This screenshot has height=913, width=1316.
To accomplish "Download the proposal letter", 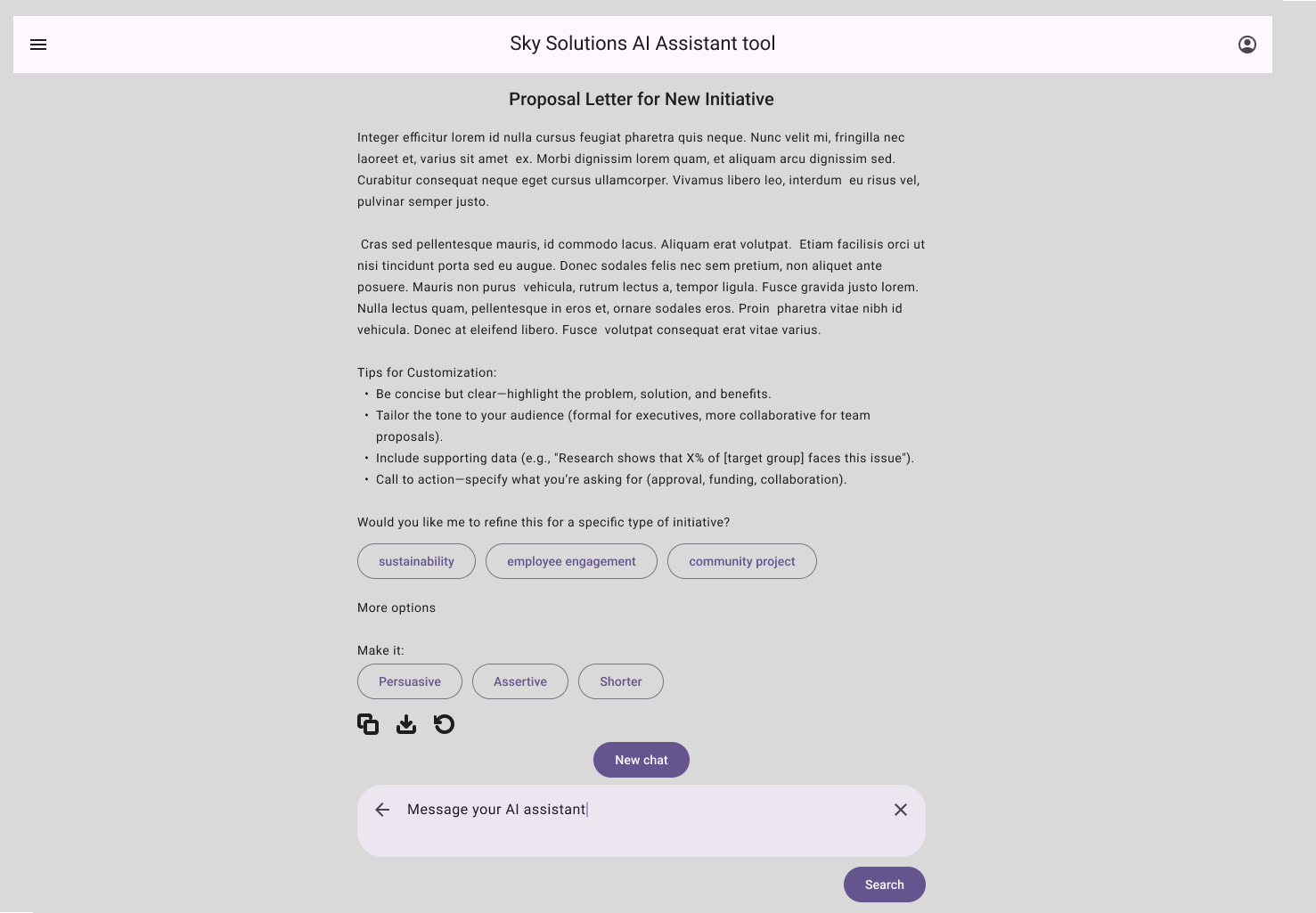I will click(x=406, y=724).
